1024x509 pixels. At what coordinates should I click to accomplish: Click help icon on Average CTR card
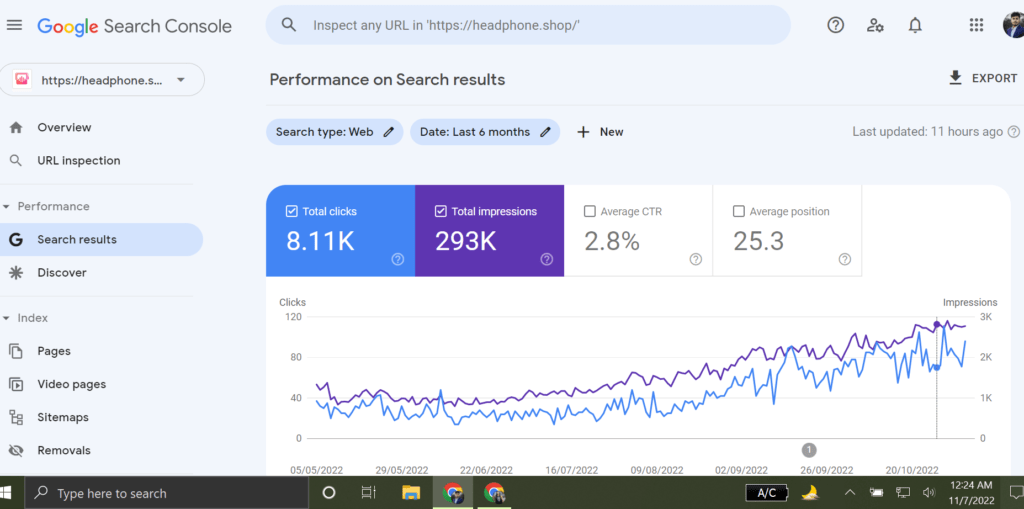696,259
